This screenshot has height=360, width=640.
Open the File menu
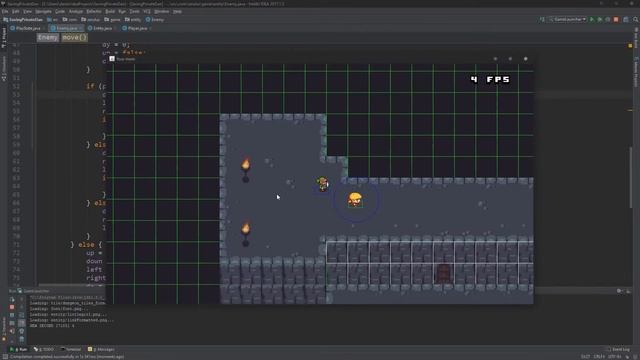(x=5, y=11)
